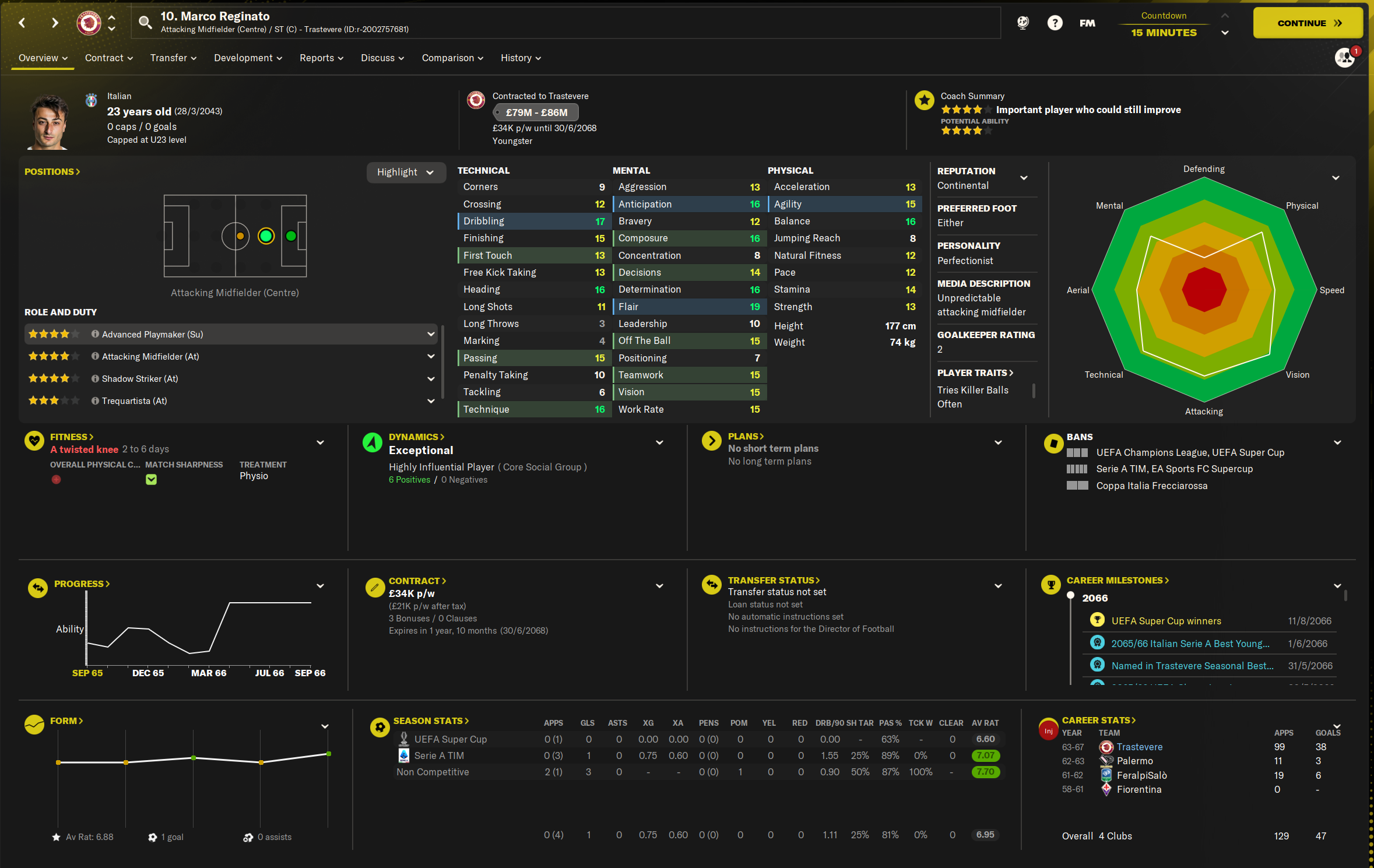Open the Trastevere club badge menu
1374x868 pixels.
click(x=89, y=23)
